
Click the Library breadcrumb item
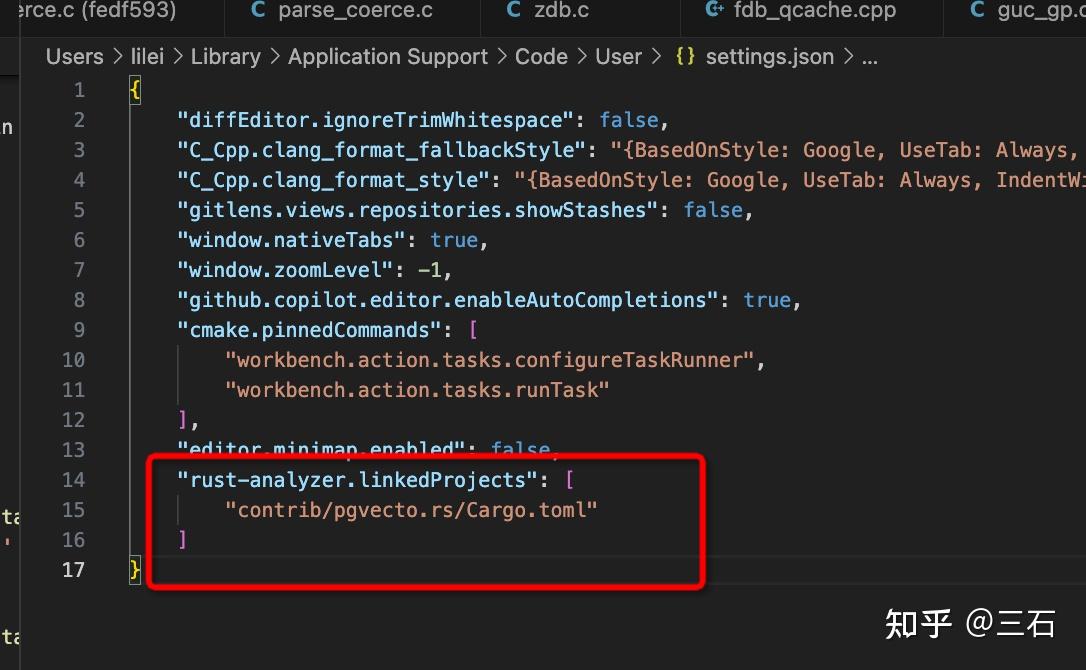coord(225,57)
